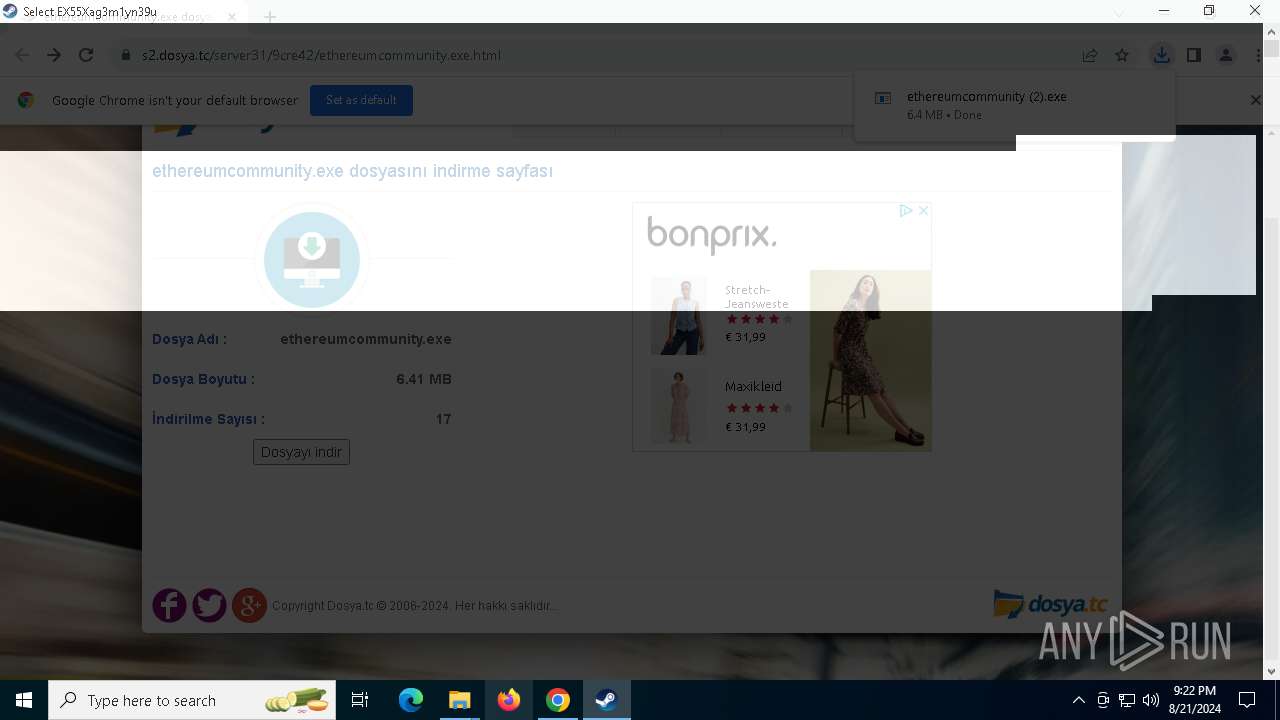1280x720 pixels.
Task: Click the Dosyayı indir button
Action: click(x=301, y=452)
